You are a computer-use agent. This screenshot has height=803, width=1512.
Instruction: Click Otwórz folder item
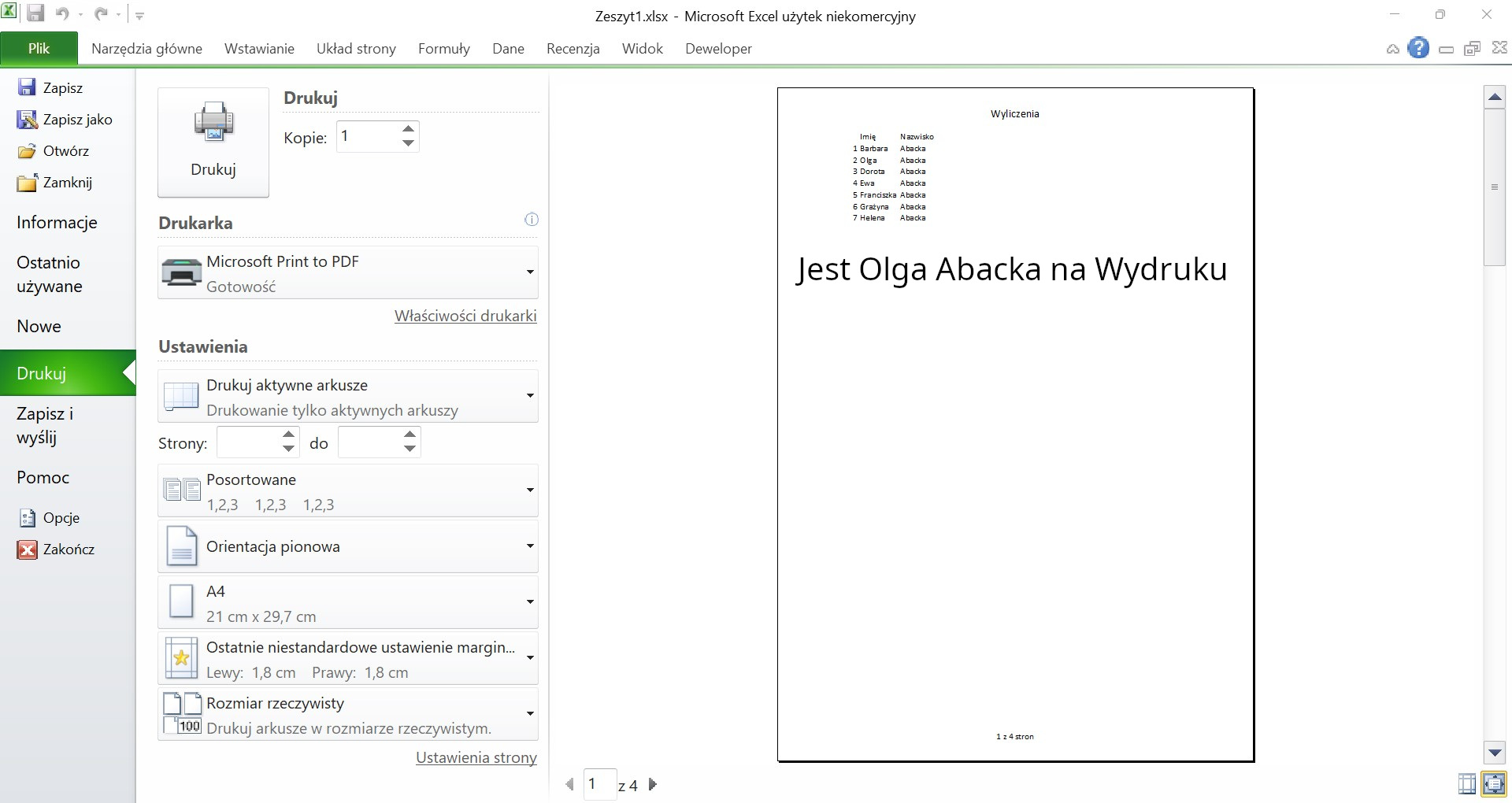tap(54, 151)
